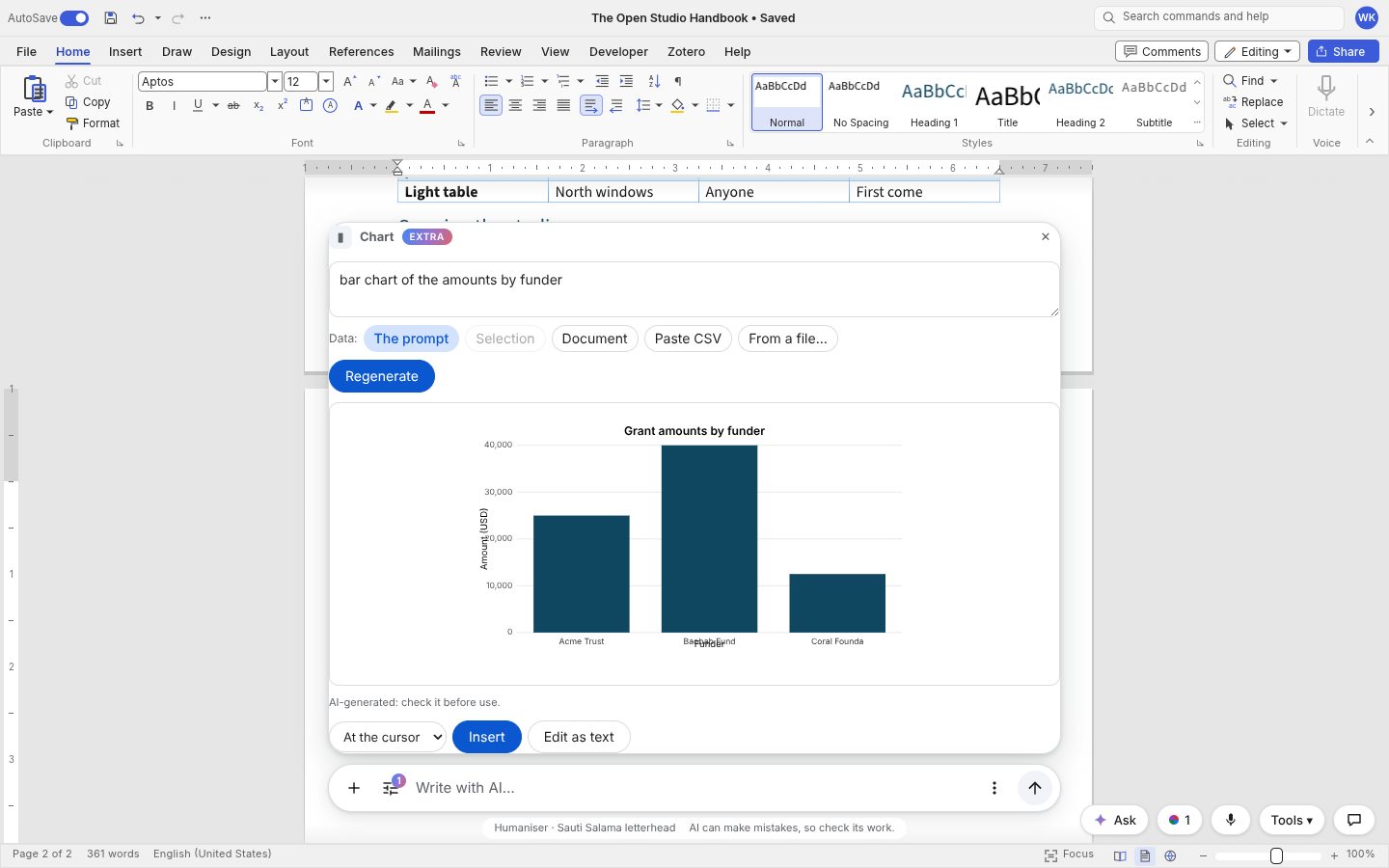Toggle Bold formatting

coord(150,105)
